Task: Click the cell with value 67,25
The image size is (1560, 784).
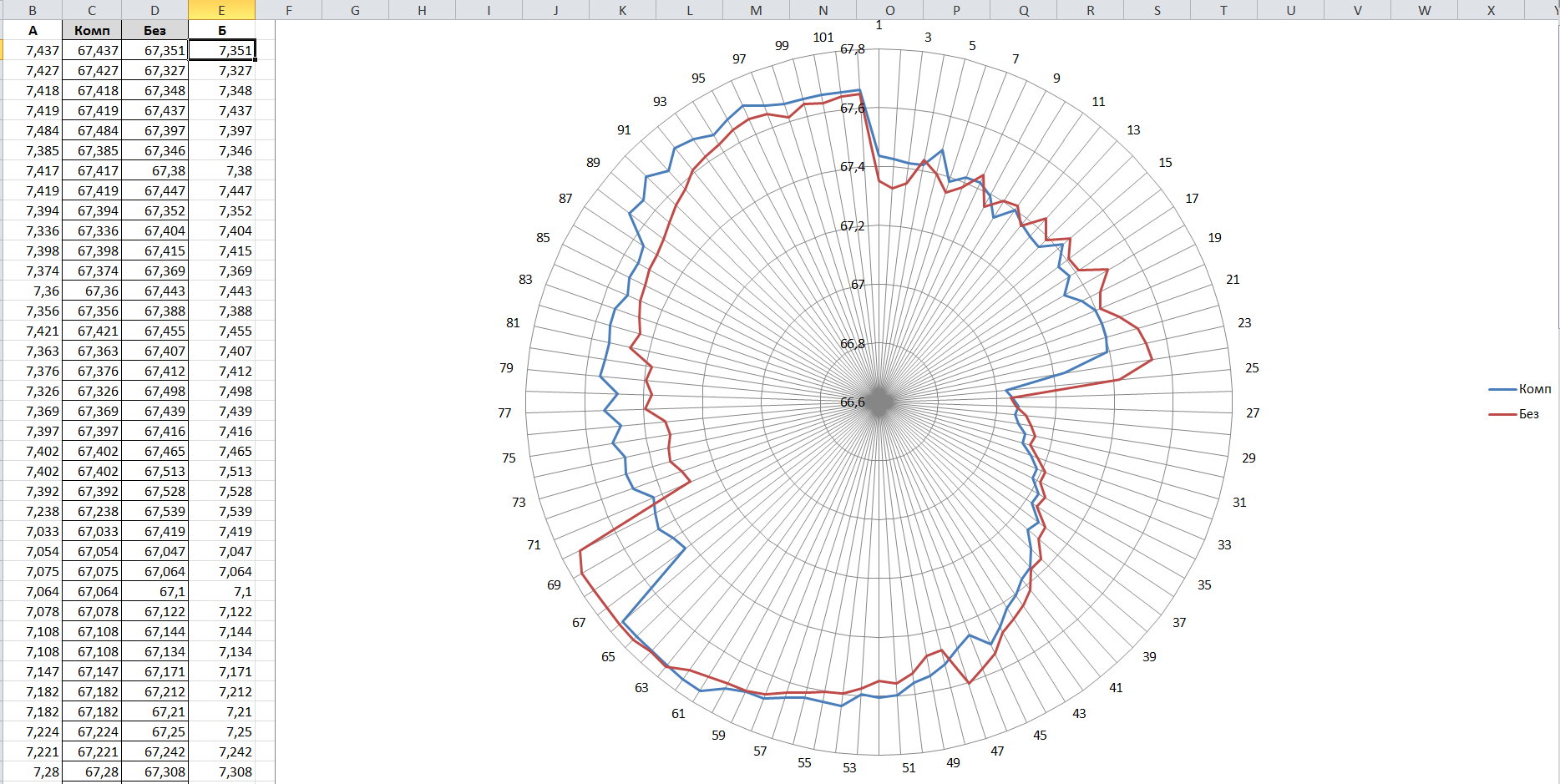Action: point(155,731)
